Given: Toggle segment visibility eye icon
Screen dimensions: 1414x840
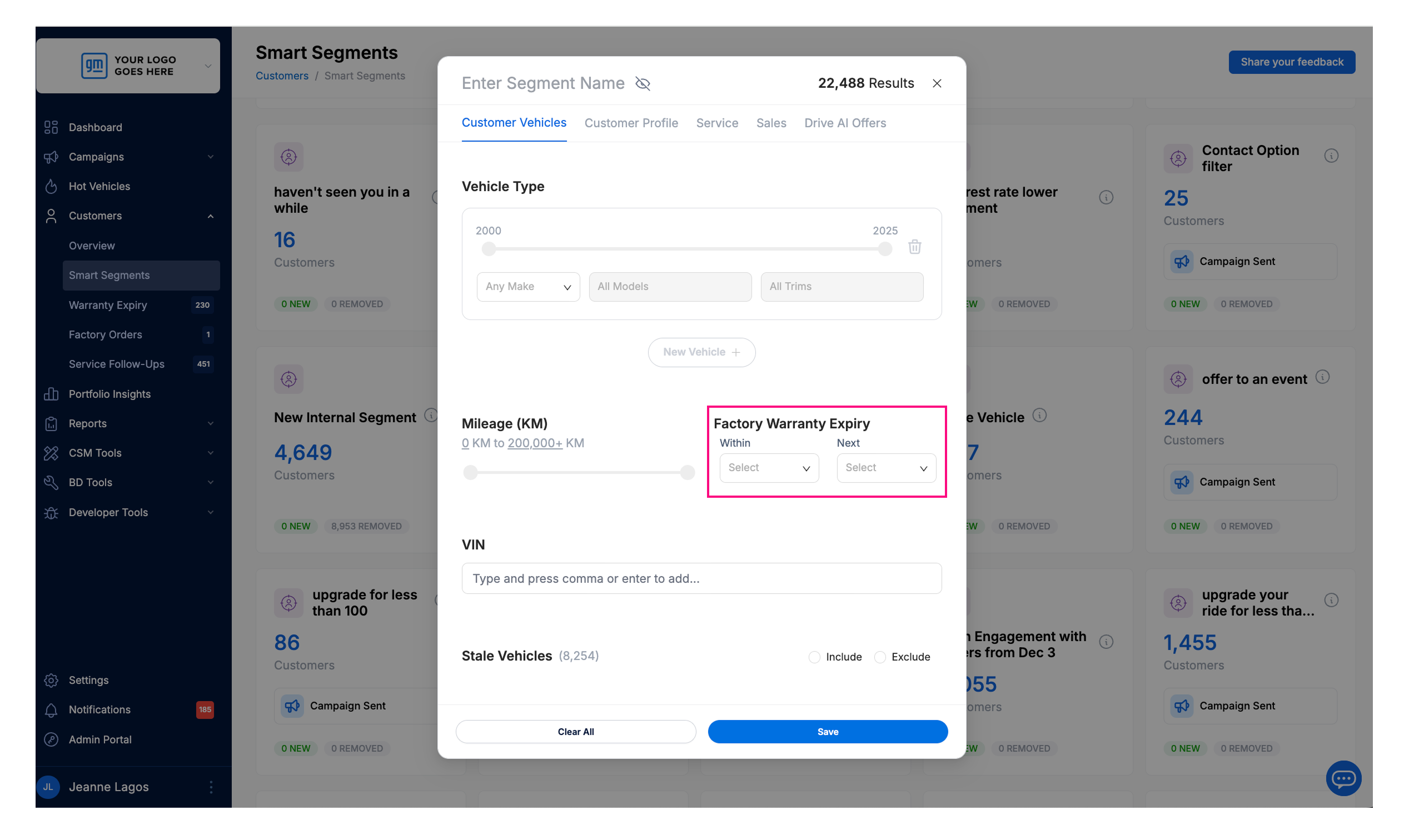Looking at the screenshot, I should [642, 84].
